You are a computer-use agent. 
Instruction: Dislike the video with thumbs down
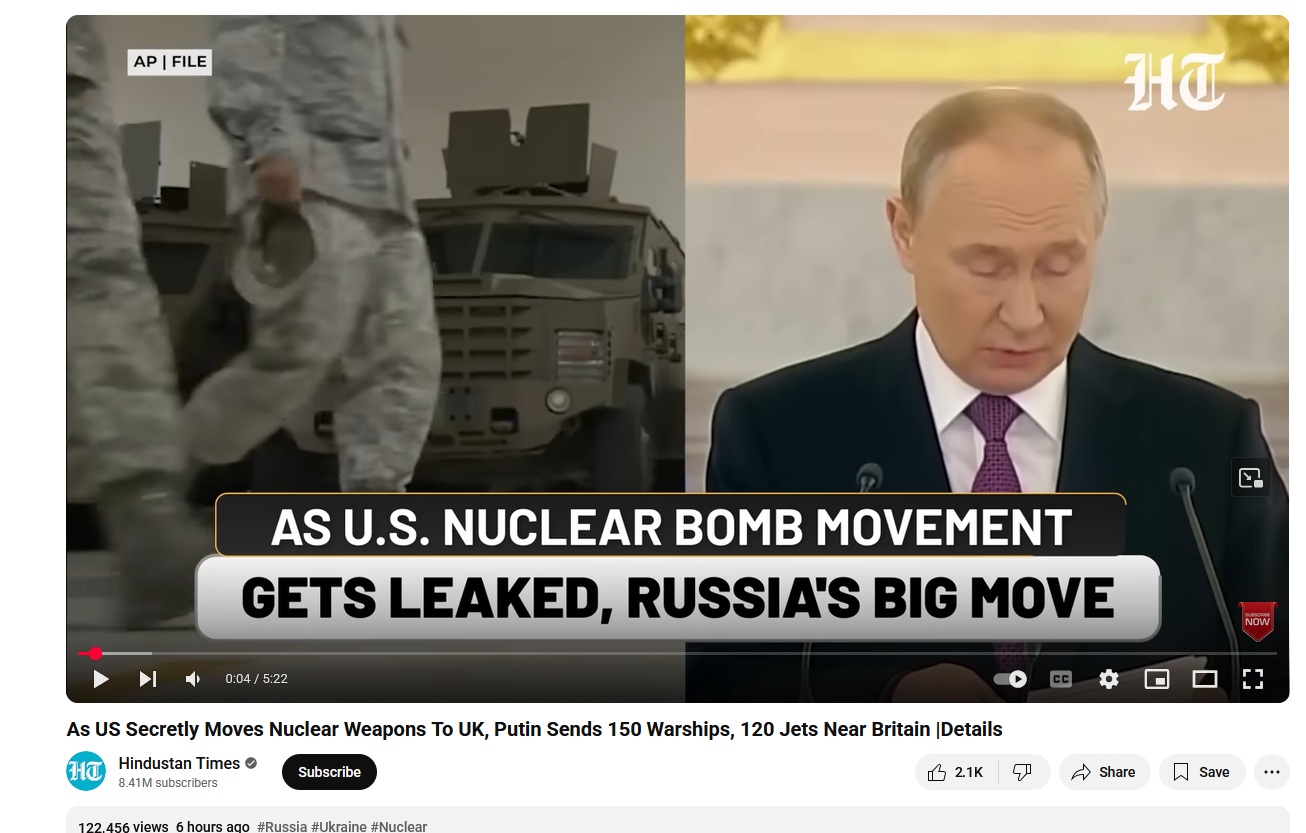pyautogui.click(x=1022, y=772)
